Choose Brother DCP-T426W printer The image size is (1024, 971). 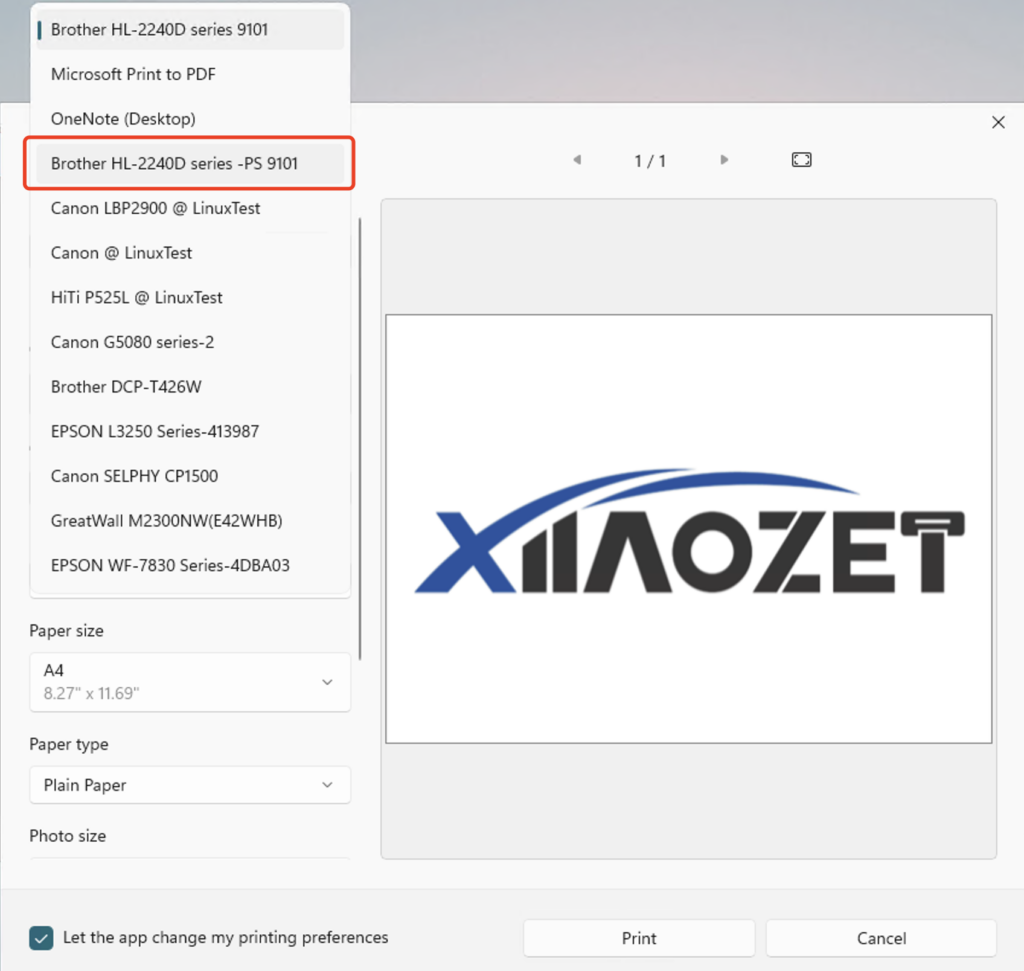(x=190, y=387)
